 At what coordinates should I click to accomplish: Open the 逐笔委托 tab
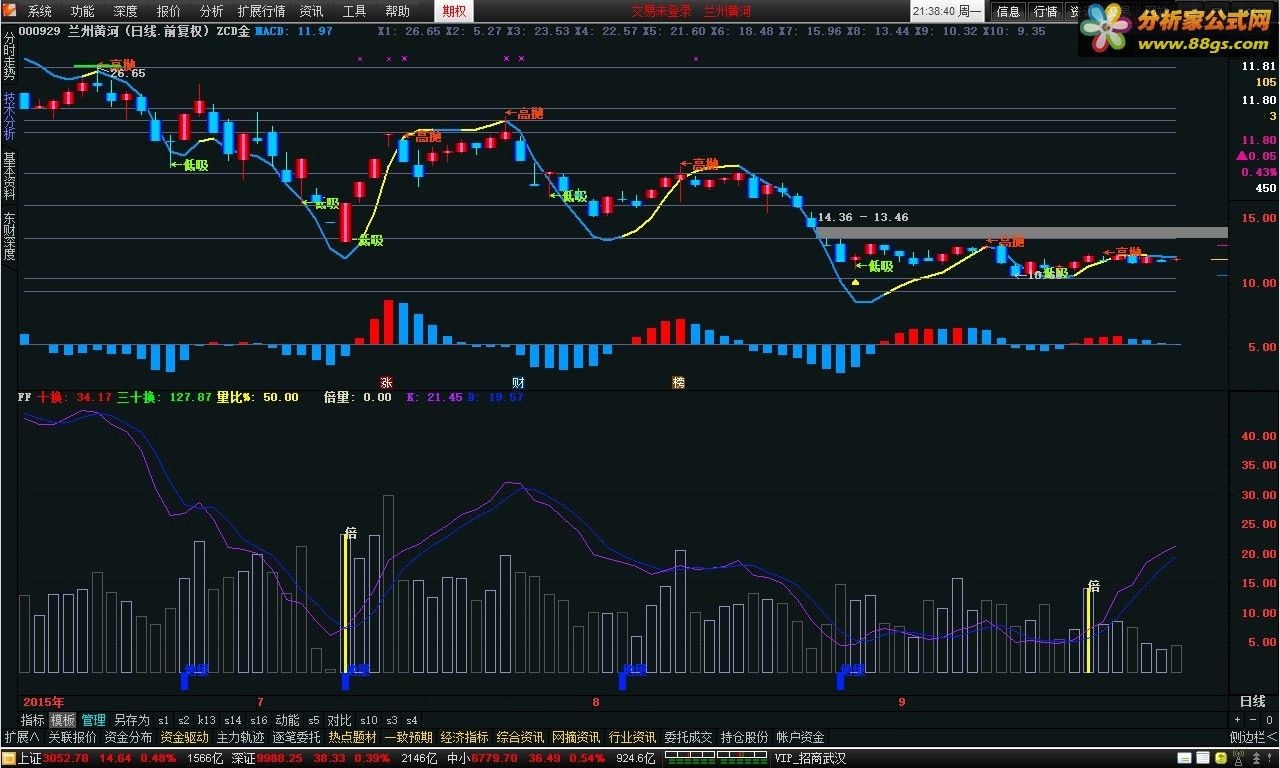point(296,737)
